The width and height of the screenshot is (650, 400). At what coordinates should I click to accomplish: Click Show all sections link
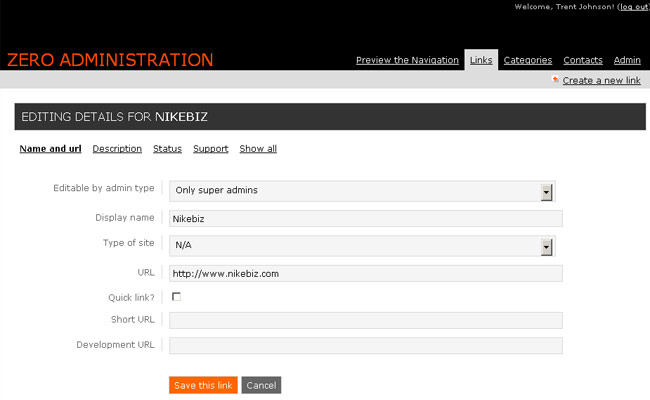pos(258,149)
